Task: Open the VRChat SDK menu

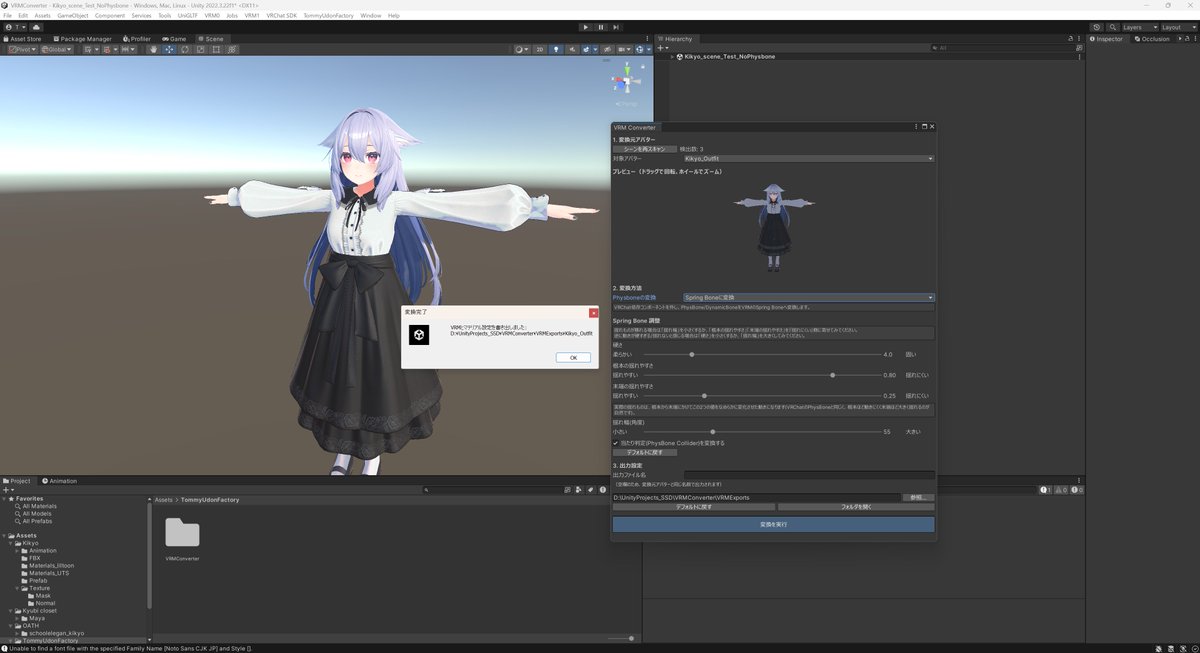Action: point(281,16)
